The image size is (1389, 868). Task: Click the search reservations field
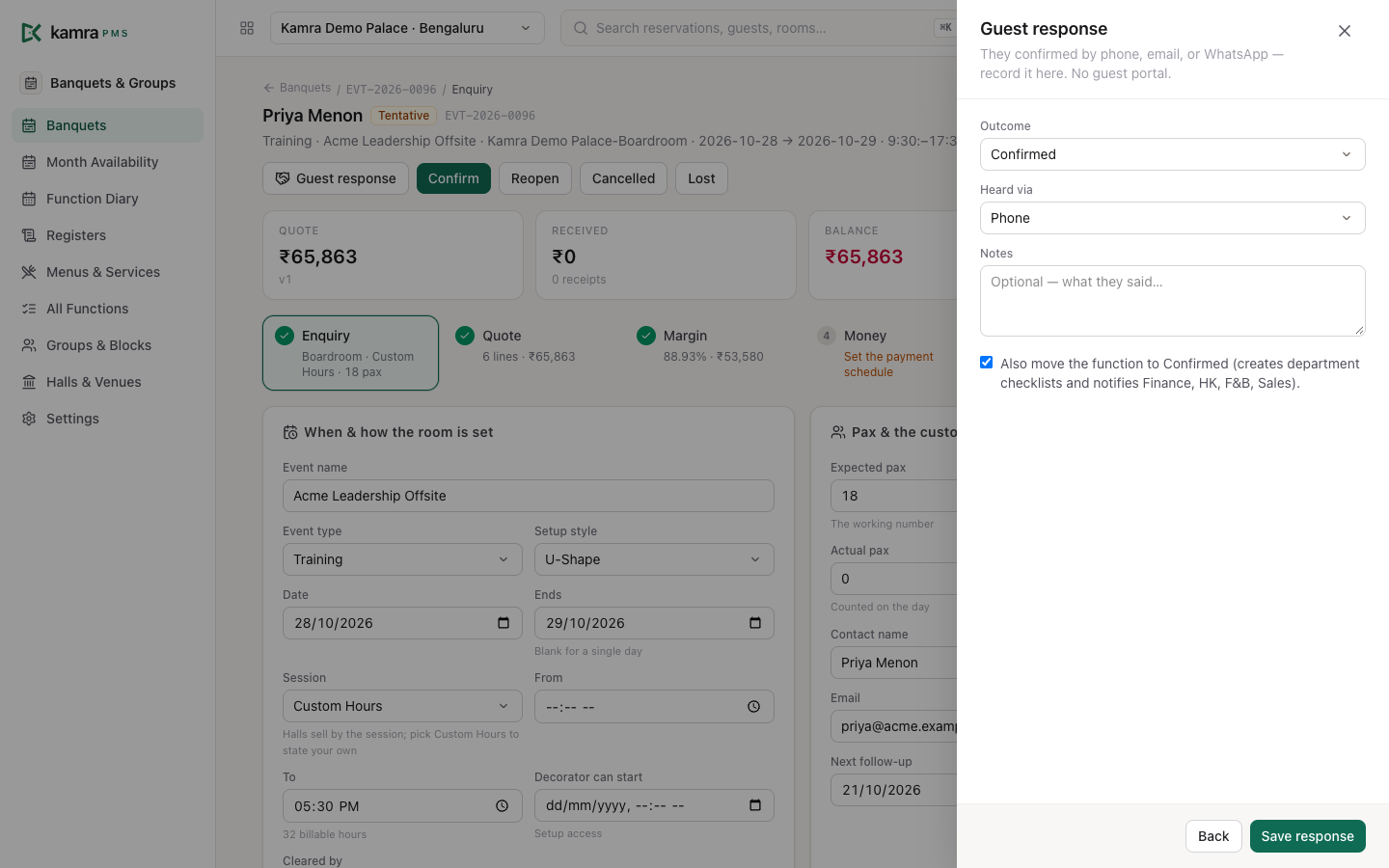pos(762,28)
